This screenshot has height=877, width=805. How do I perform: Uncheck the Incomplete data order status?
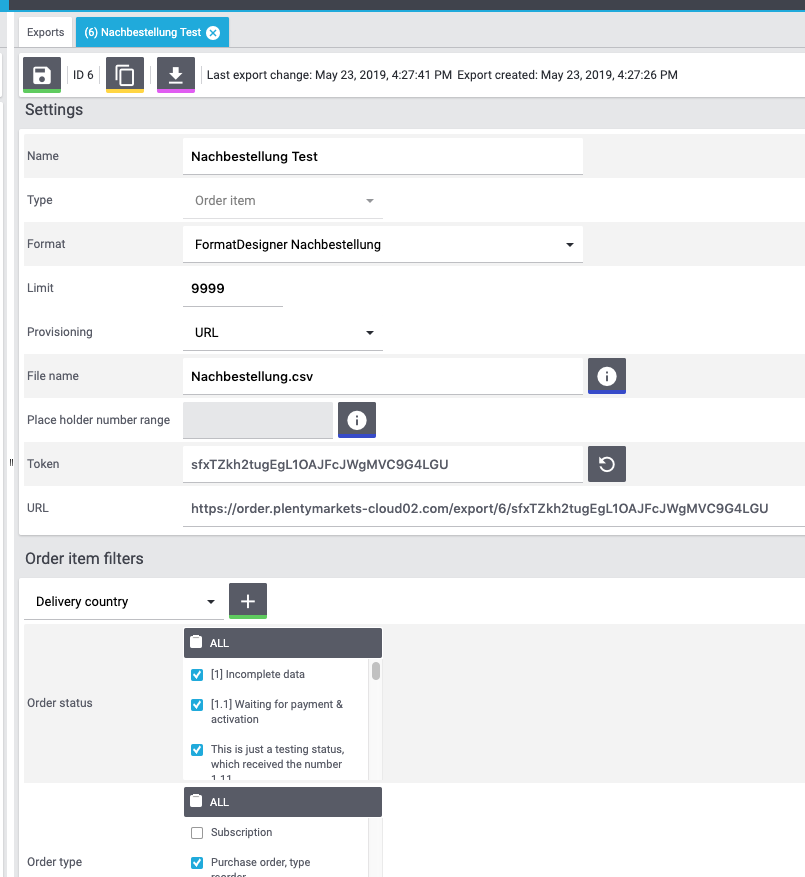coord(197,675)
